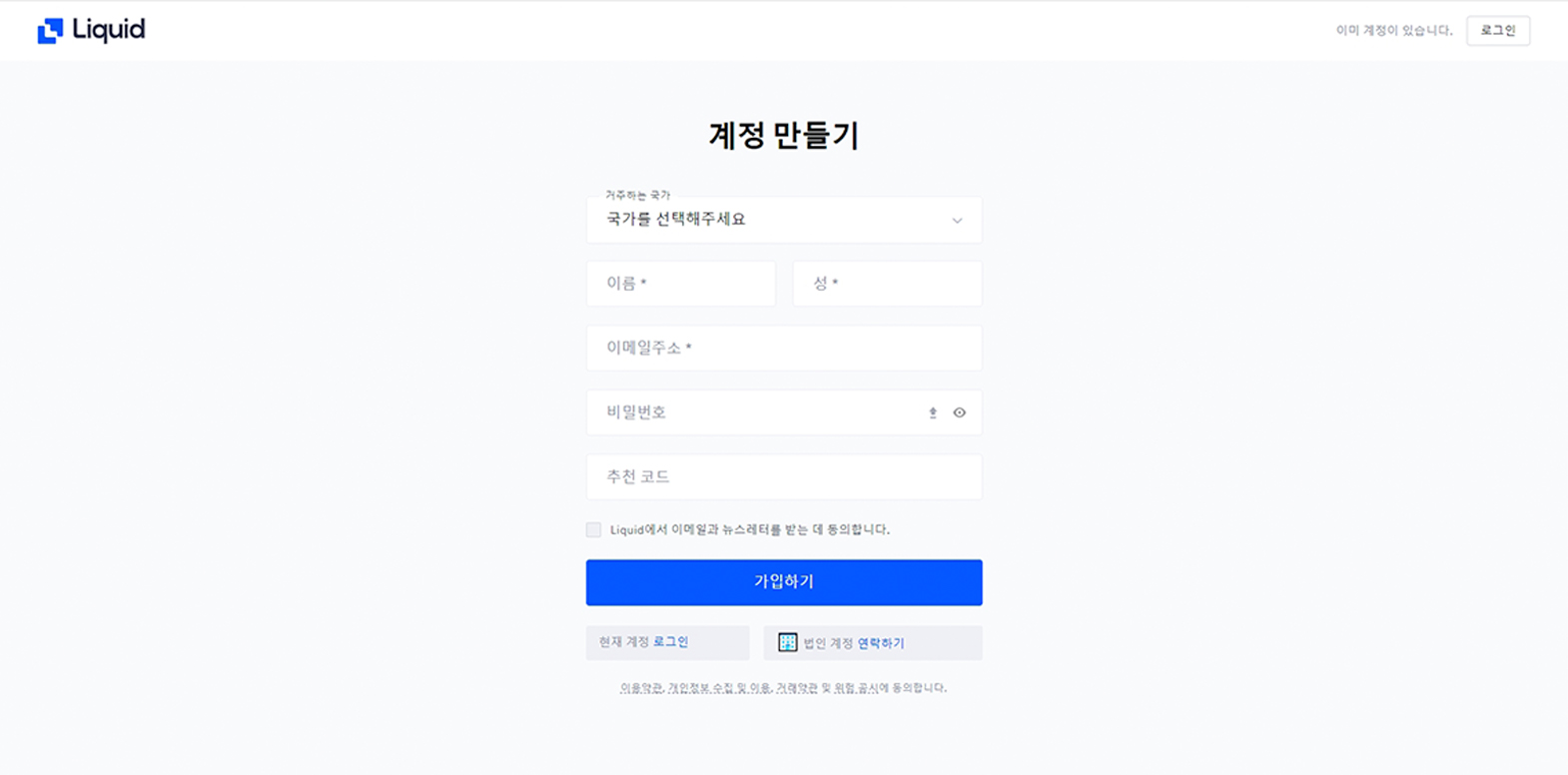Image resolution: width=1568 pixels, height=775 pixels.
Task: Open the 개인정보 수집 및 이용 link
Action: [x=719, y=688]
